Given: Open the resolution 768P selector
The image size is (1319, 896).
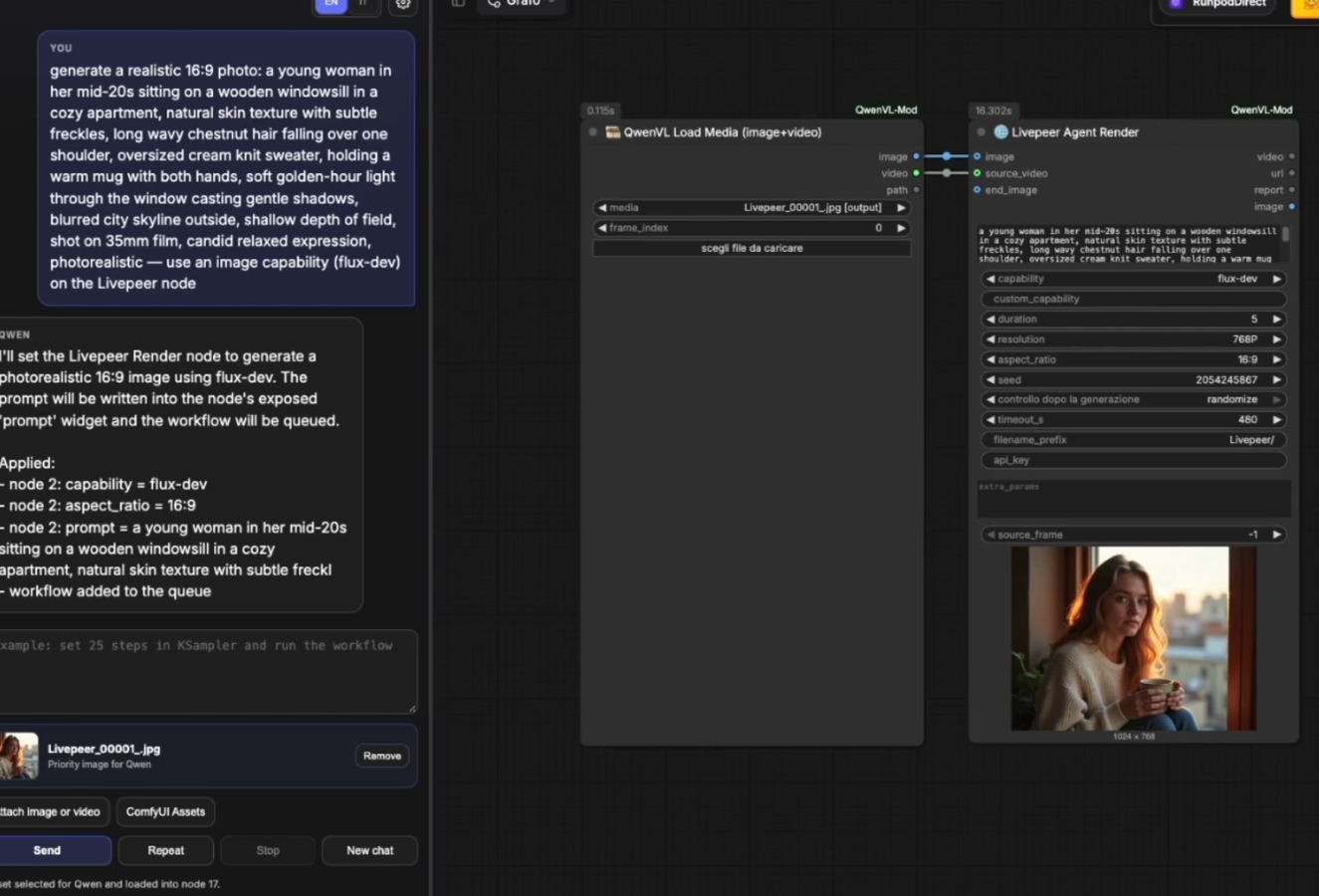Looking at the screenshot, I should [1133, 339].
